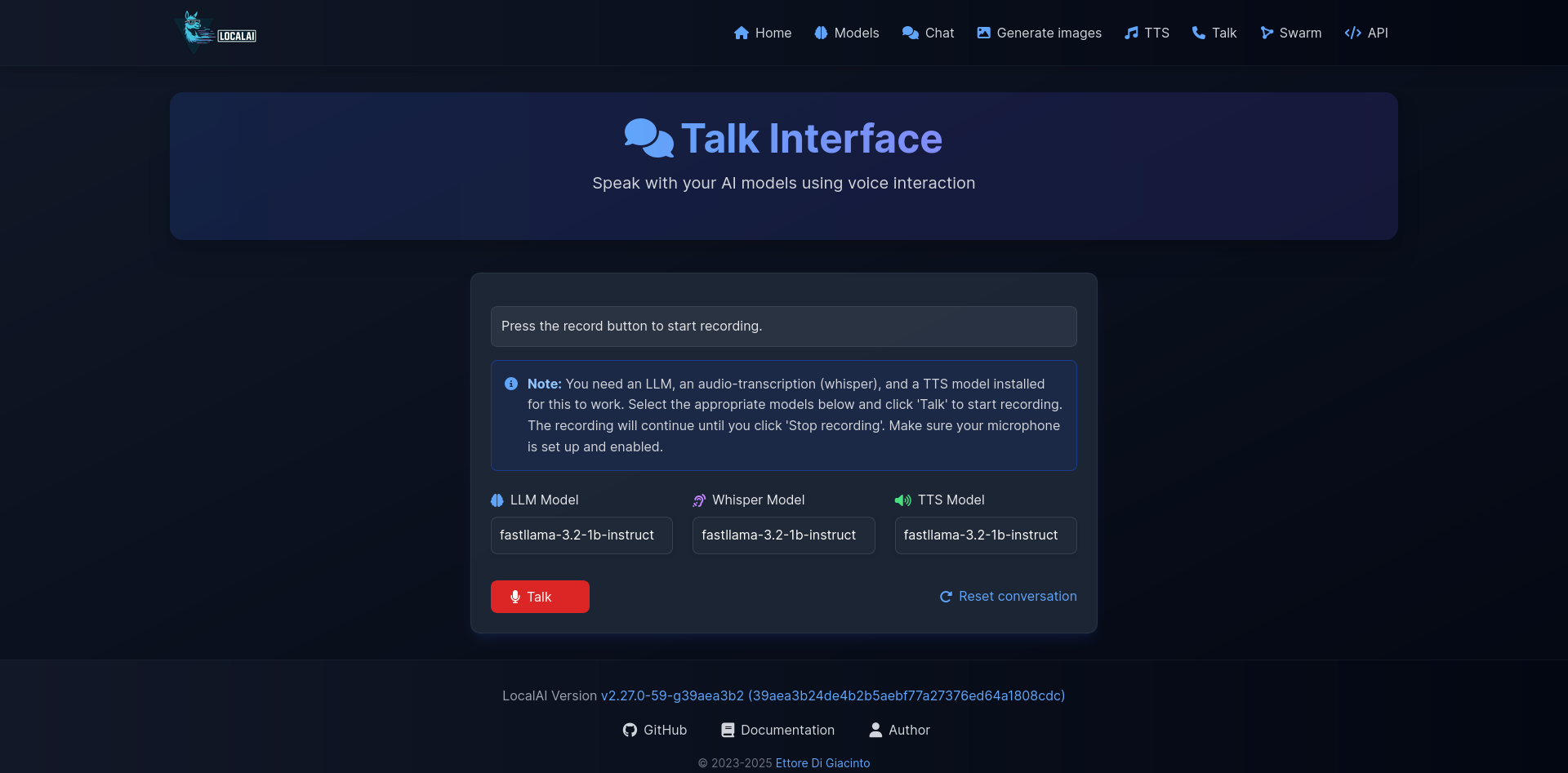Click the info icon in the note box

[x=512, y=384]
